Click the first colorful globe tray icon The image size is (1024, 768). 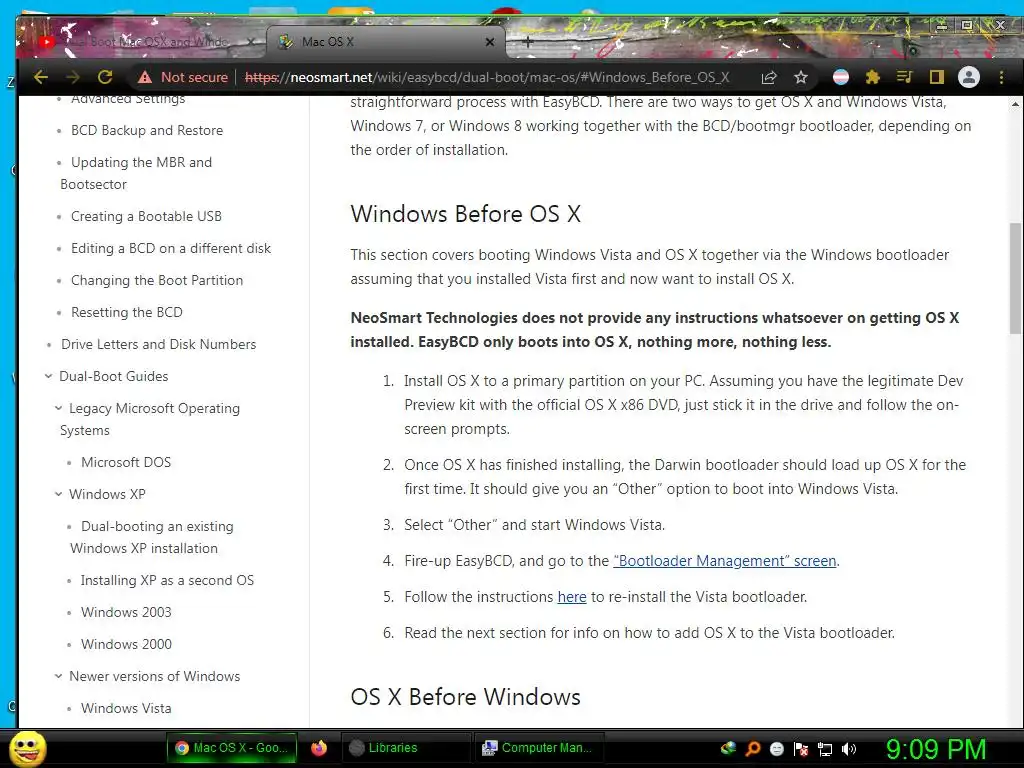tap(728, 749)
